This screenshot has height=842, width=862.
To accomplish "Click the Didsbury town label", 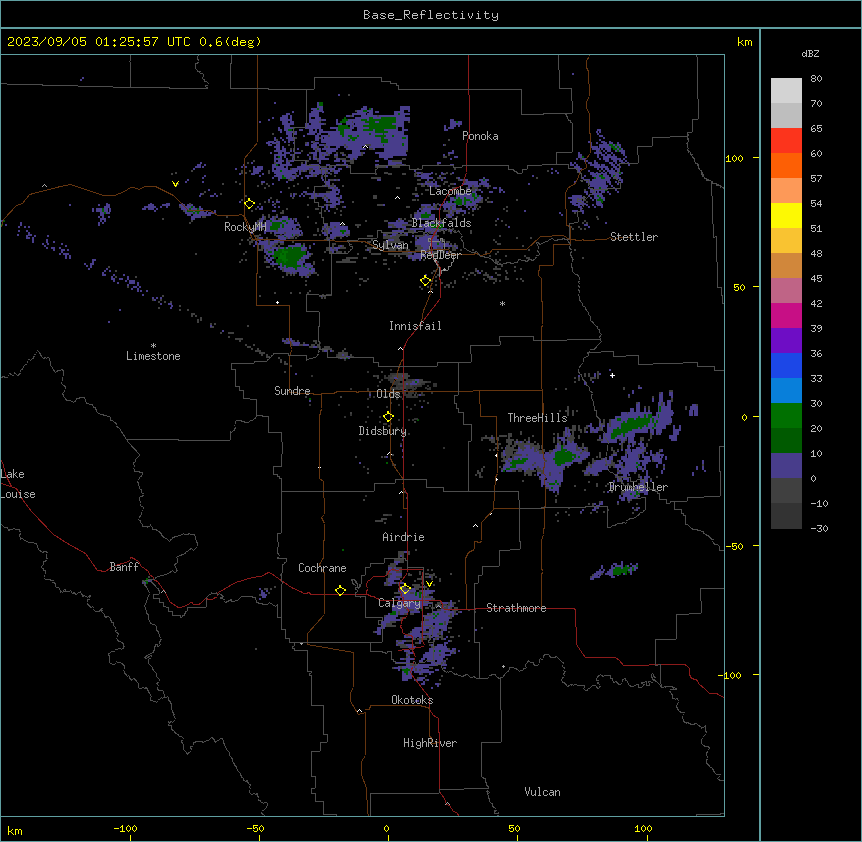I will [383, 431].
